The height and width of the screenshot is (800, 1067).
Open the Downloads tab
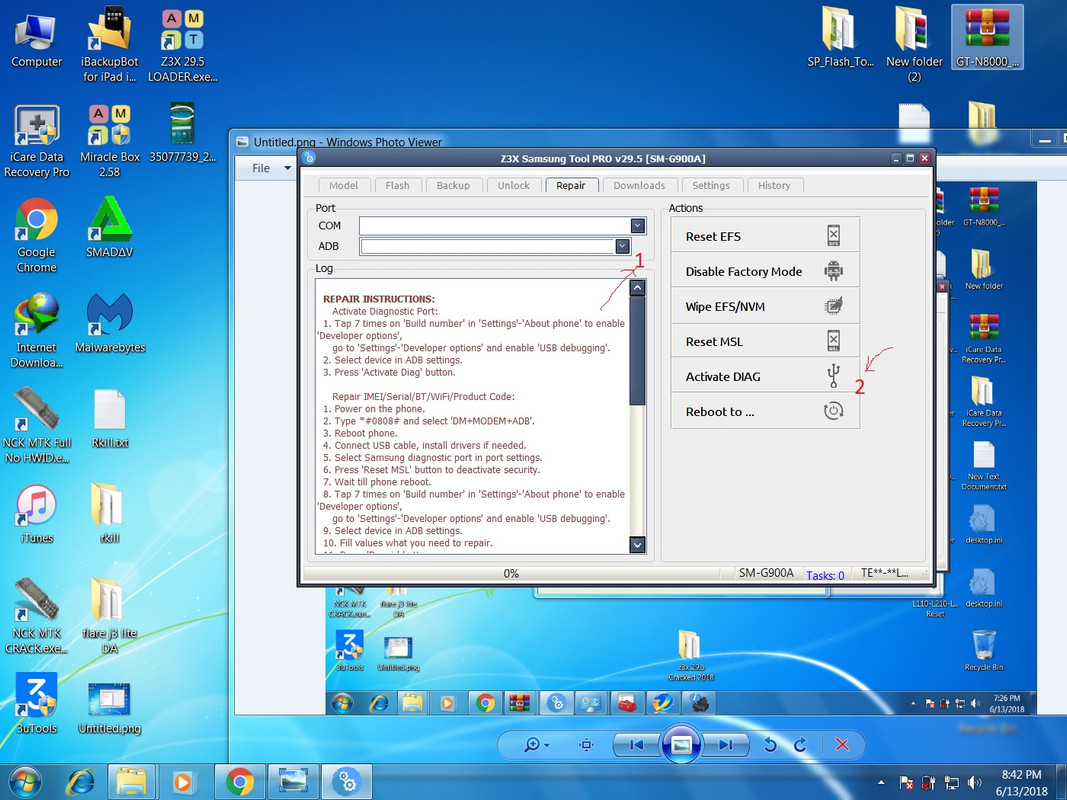pyautogui.click(x=639, y=186)
